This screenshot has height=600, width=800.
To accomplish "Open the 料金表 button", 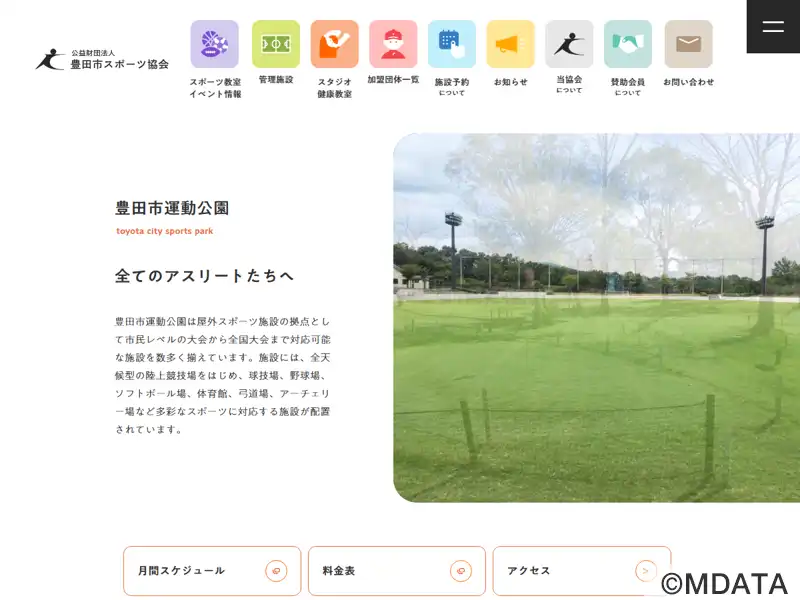I will pyautogui.click(x=397, y=571).
